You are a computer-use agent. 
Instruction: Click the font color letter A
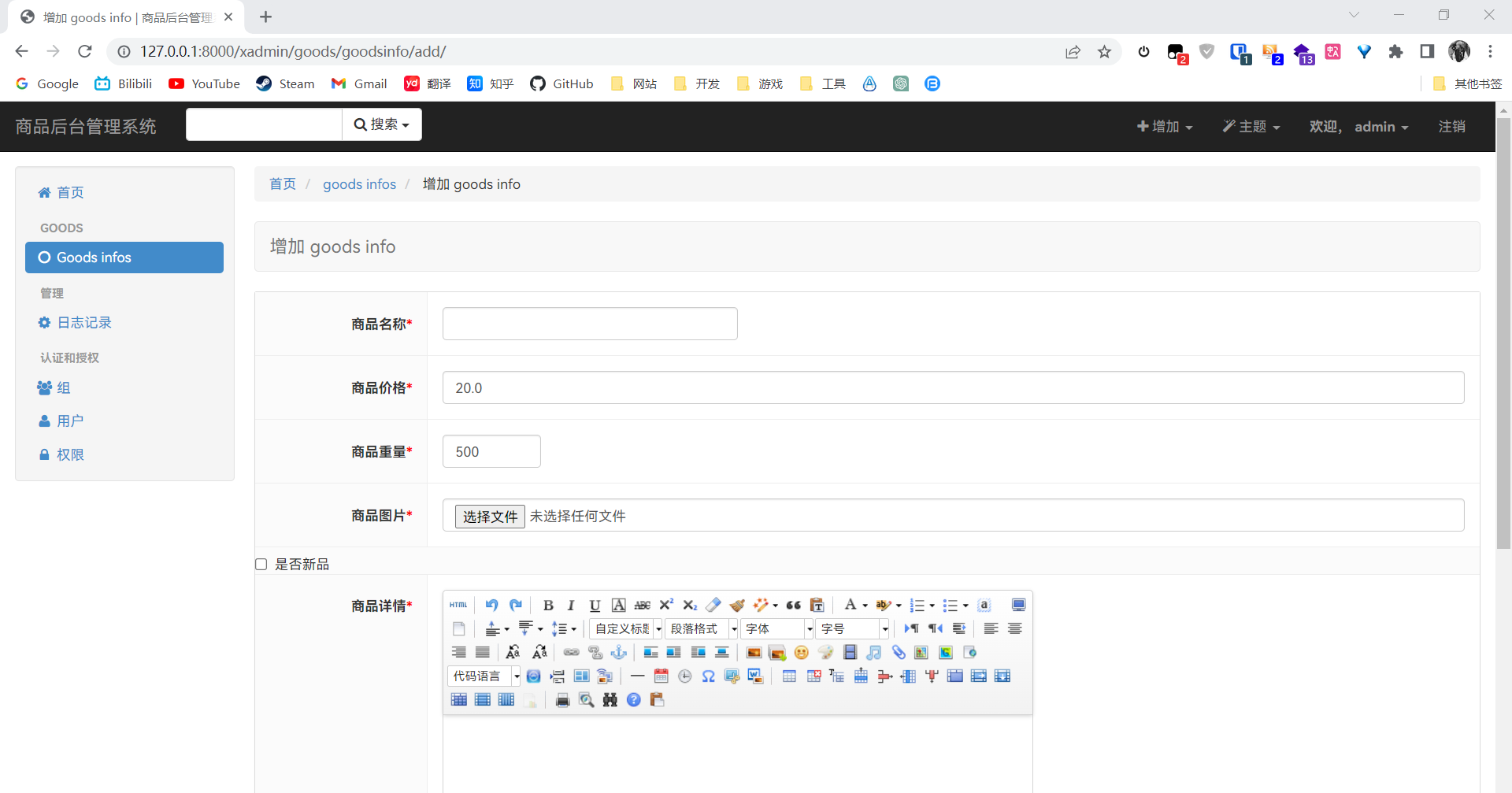click(x=850, y=605)
